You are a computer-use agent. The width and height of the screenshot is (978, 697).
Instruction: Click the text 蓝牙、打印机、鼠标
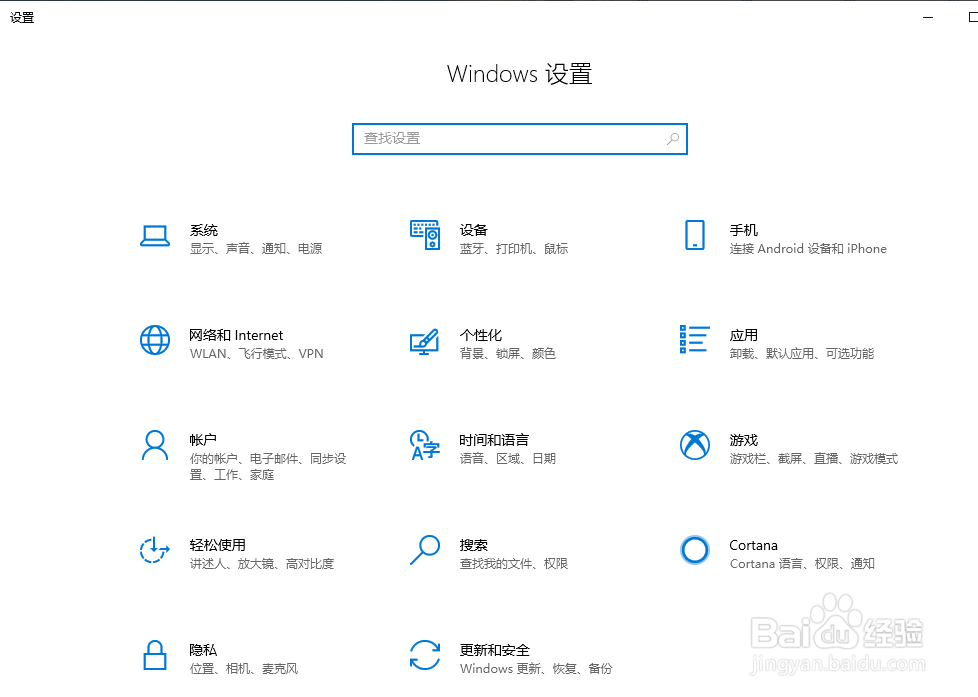(x=514, y=248)
